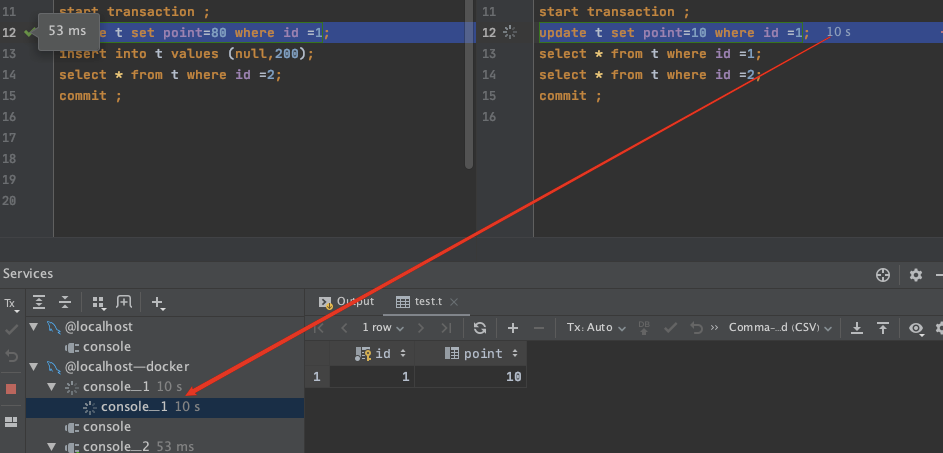The image size is (943, 453).
Task: Switch to the Output tab
Action: [346, 301]
